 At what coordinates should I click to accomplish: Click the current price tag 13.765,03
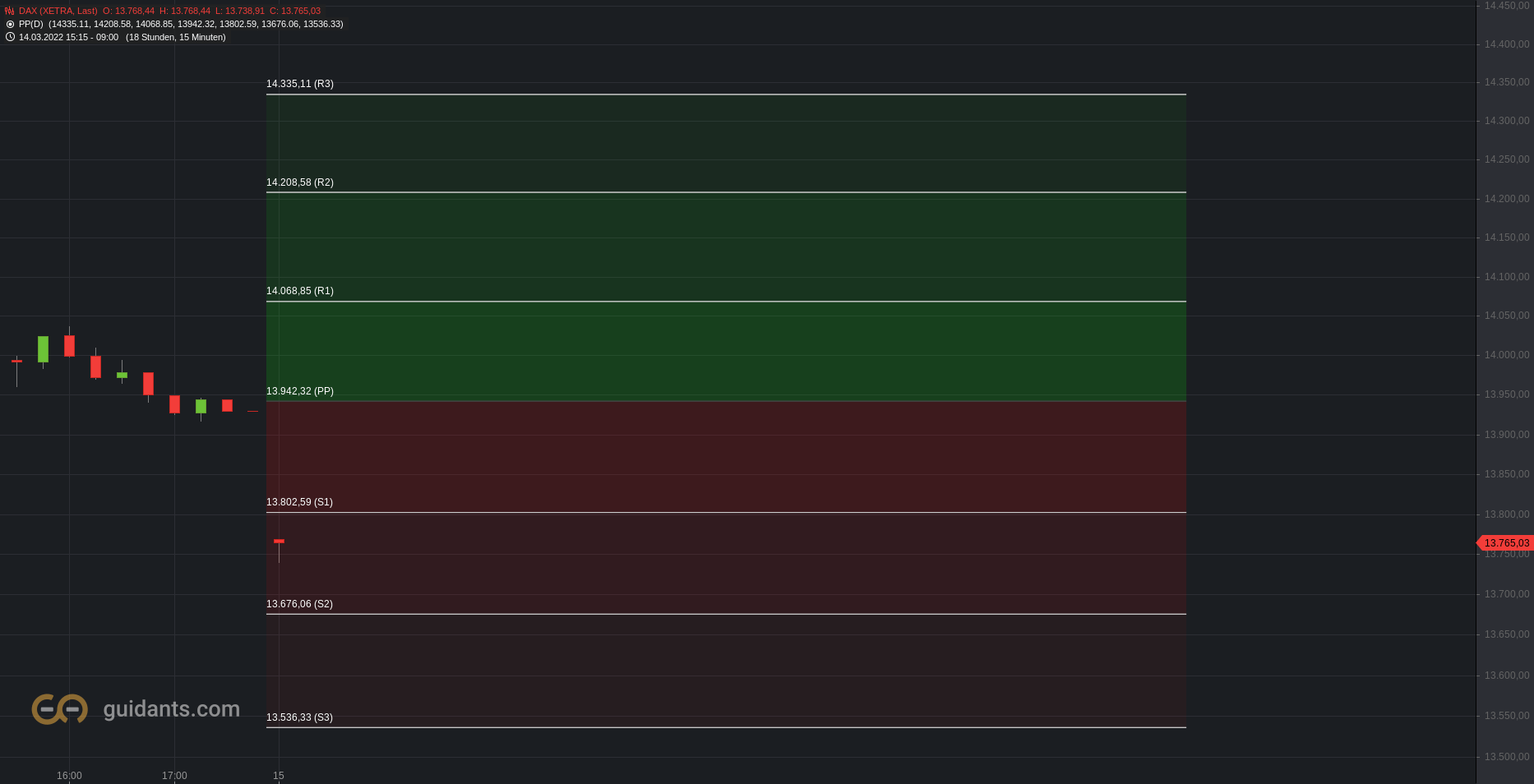click(x=1505, y=543)
